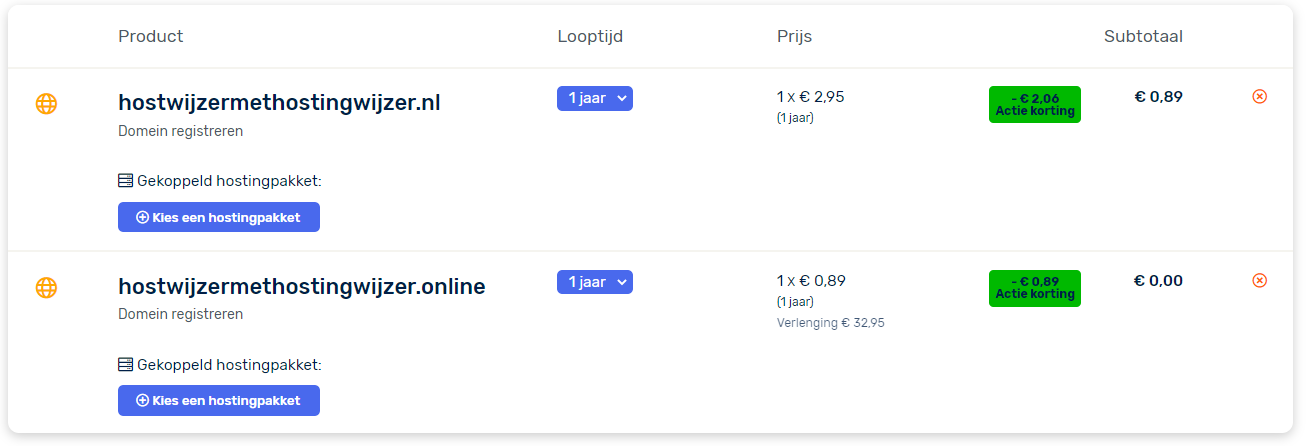Remove the .online domain from cart
This screenshot has width=1307, height=446.
point(1259,280)
